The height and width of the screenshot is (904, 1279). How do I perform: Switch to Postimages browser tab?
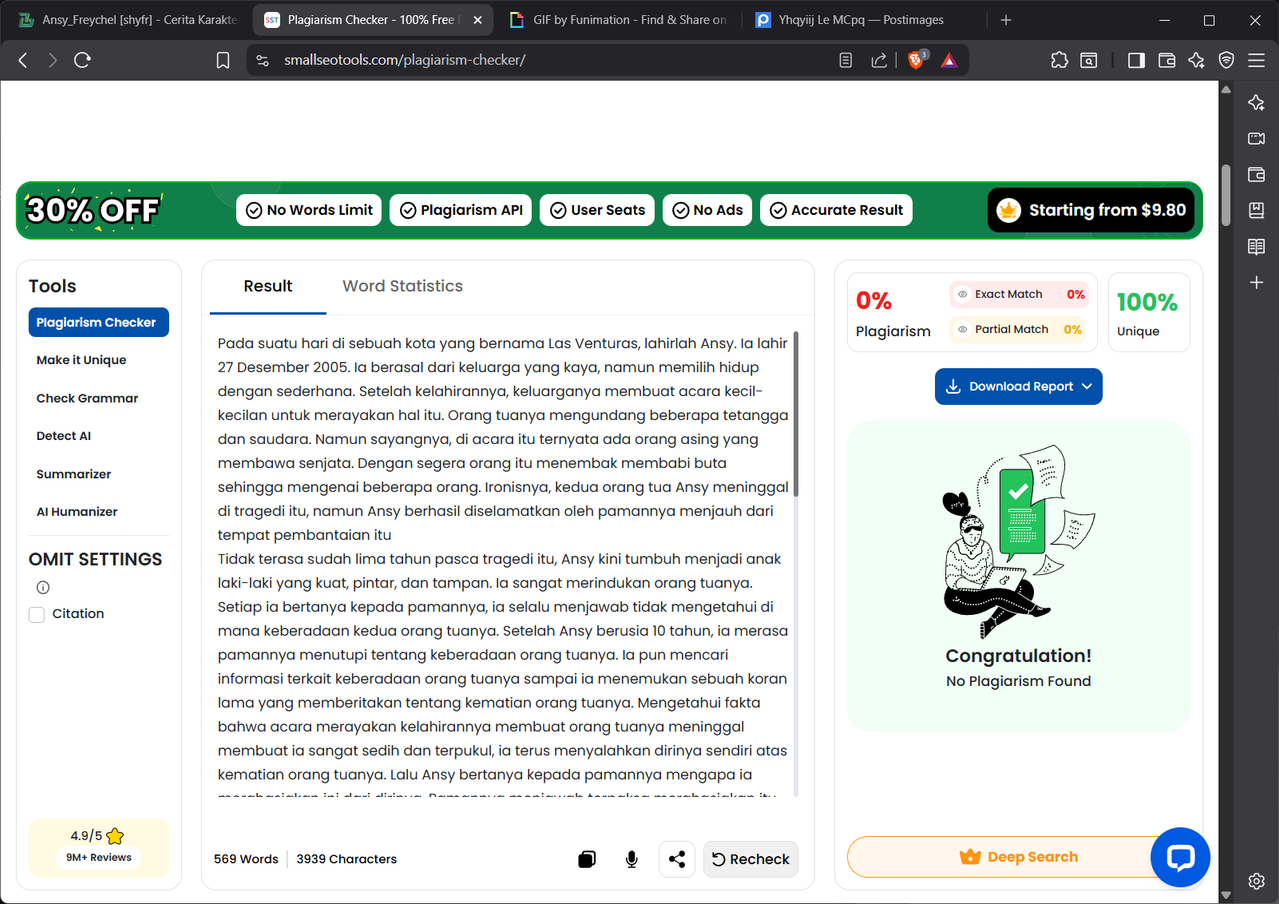click(x=864, y=20)
